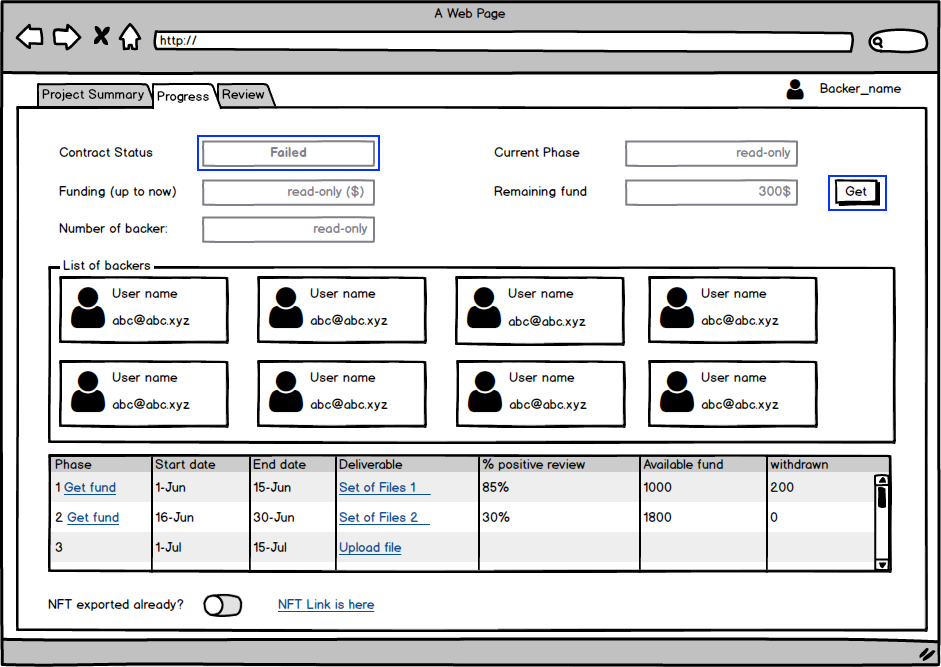Click Get fund link in phase 1 row

coord(90,487)
